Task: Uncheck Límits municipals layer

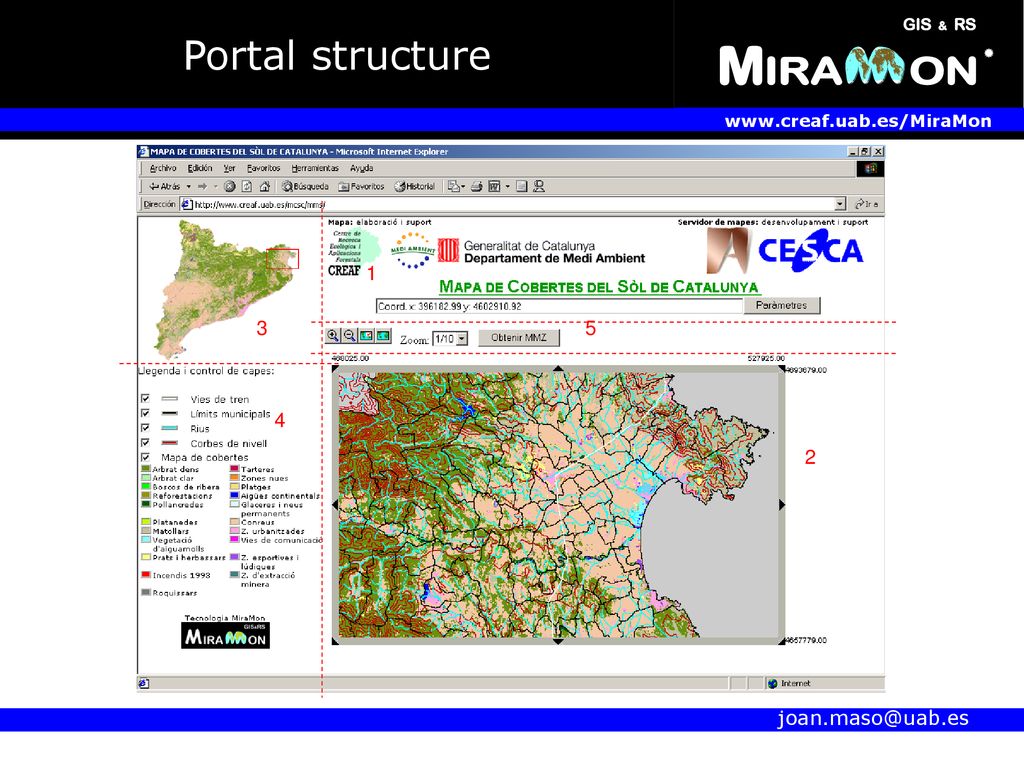Action: tap(145, 413)
